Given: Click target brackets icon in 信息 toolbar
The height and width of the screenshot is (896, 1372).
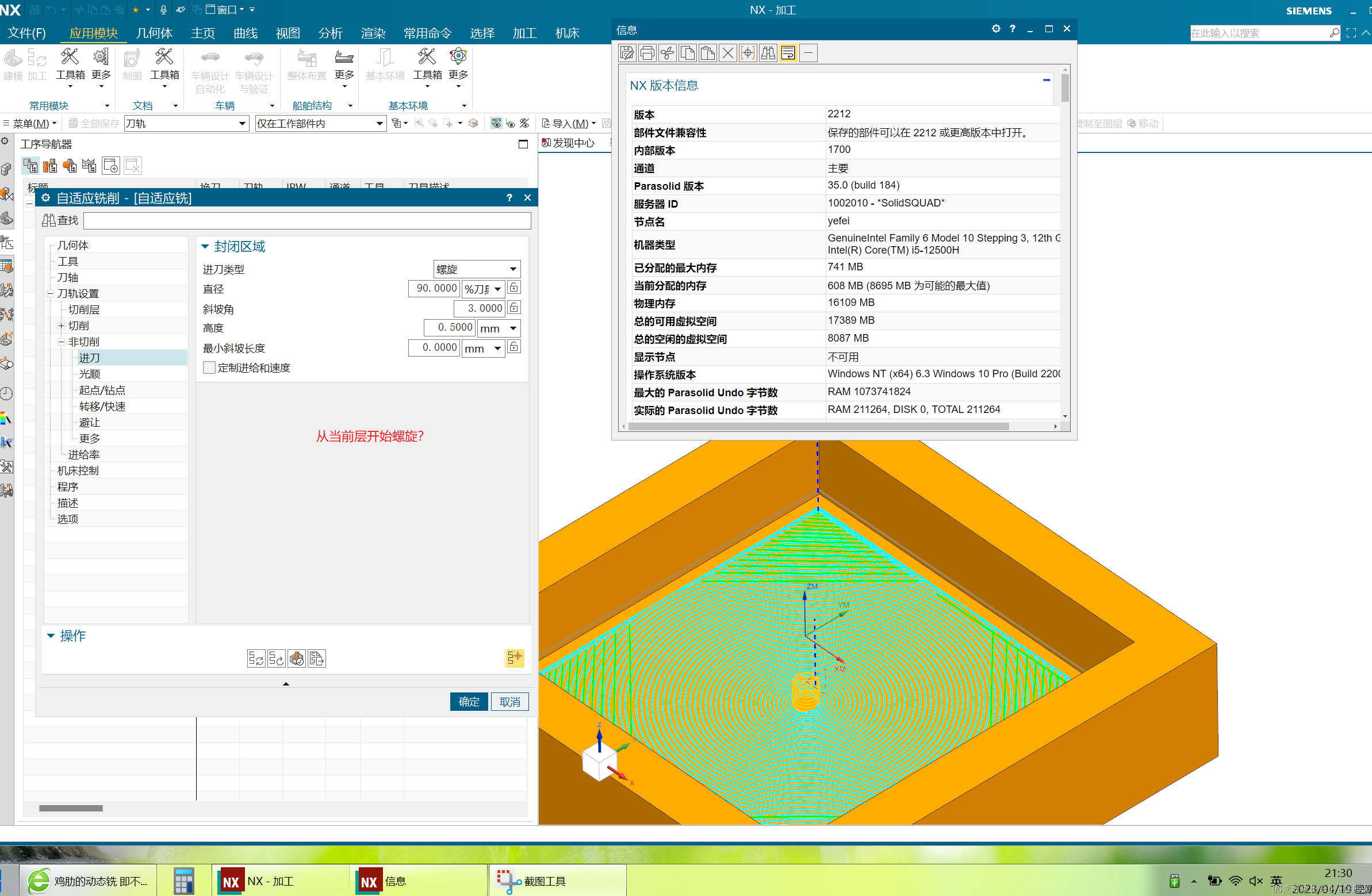Looking at the screenshot, I should click(748, 53).
